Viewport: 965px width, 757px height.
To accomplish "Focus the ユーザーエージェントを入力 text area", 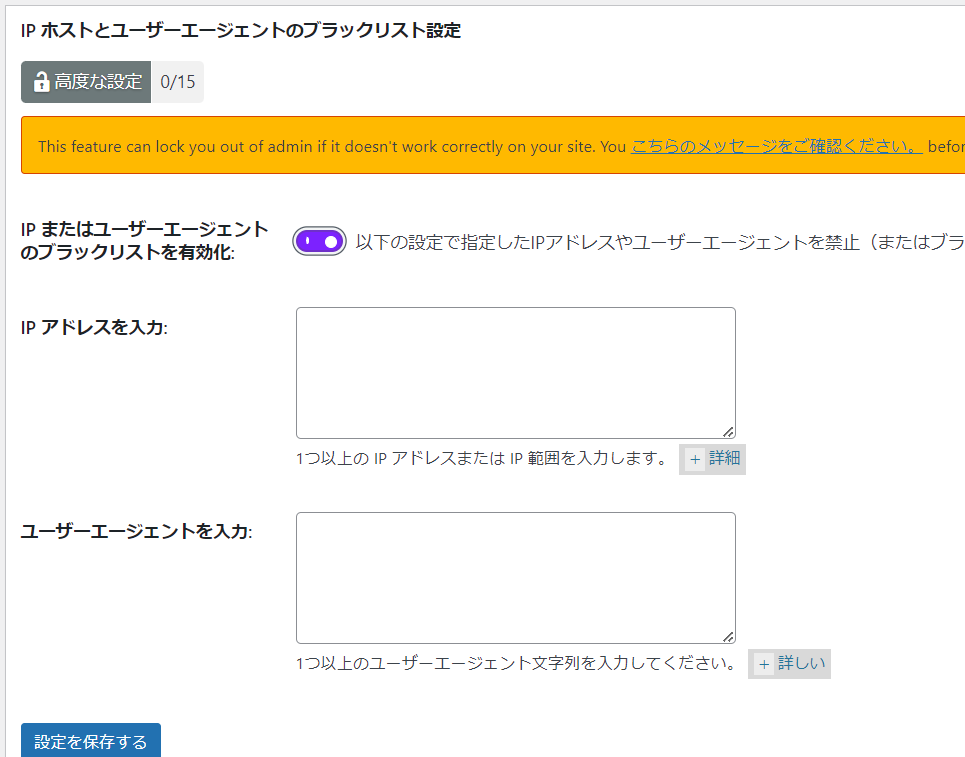I will click(x=515, y=577).
